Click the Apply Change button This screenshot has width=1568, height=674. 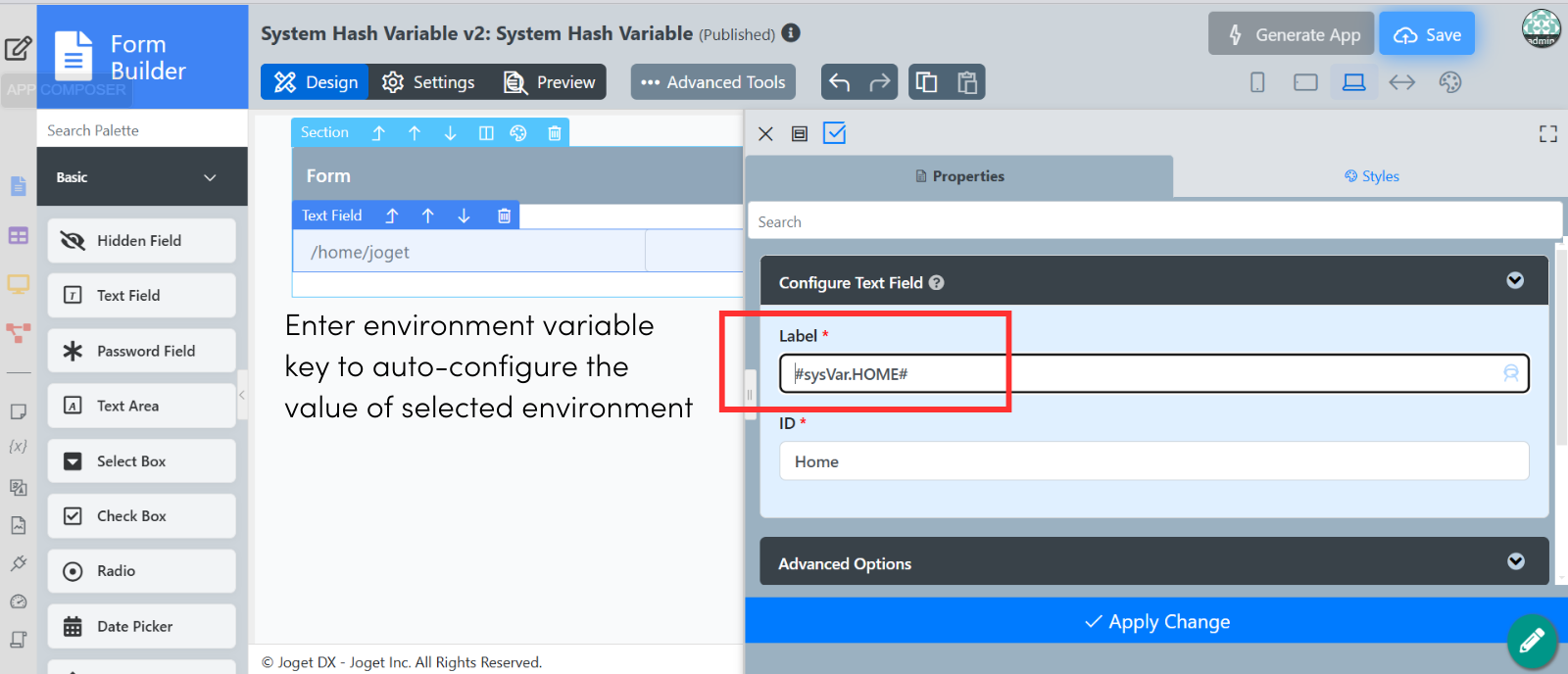coord(1156,622)
